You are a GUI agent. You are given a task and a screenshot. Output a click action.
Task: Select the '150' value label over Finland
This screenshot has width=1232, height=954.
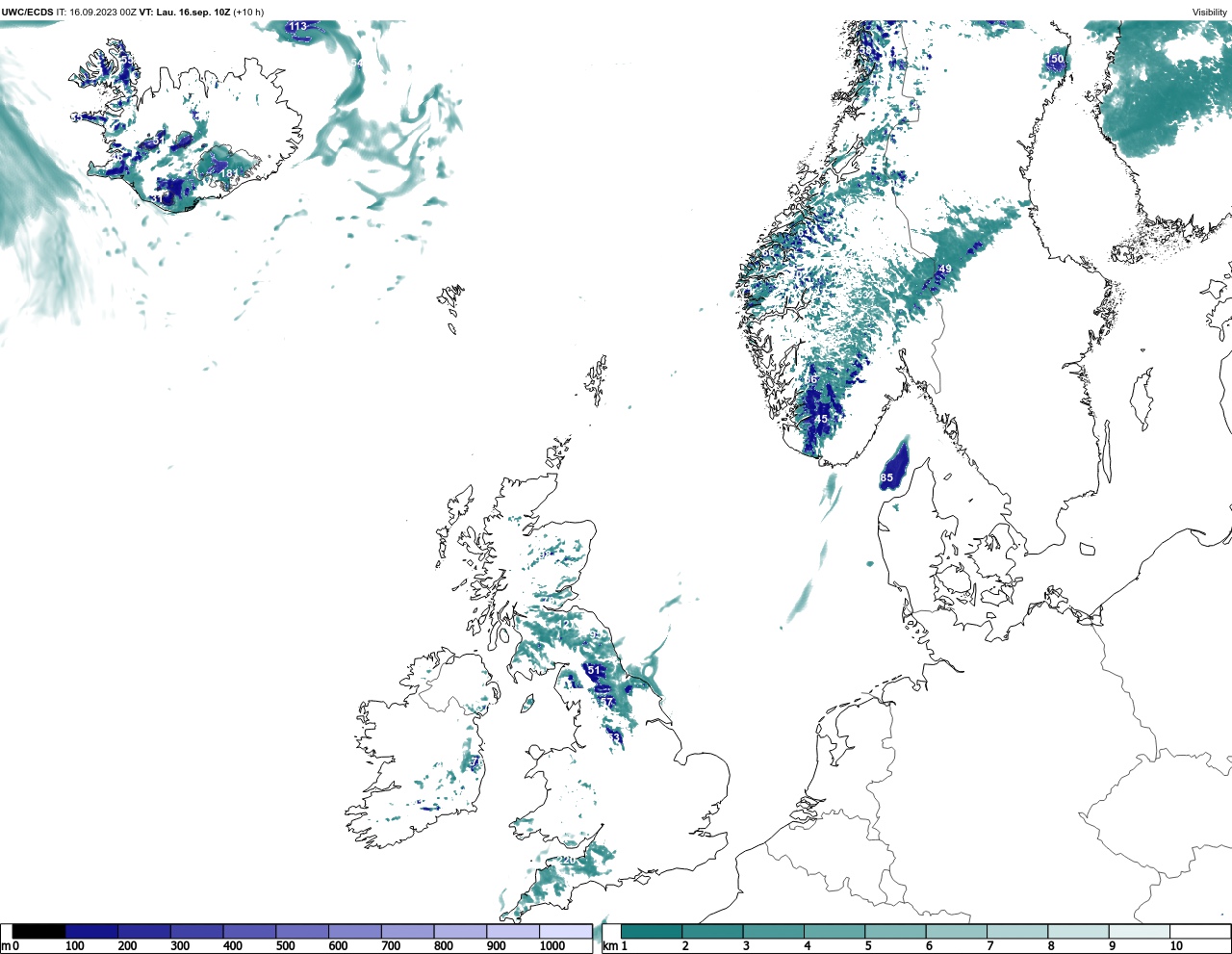1056,60
